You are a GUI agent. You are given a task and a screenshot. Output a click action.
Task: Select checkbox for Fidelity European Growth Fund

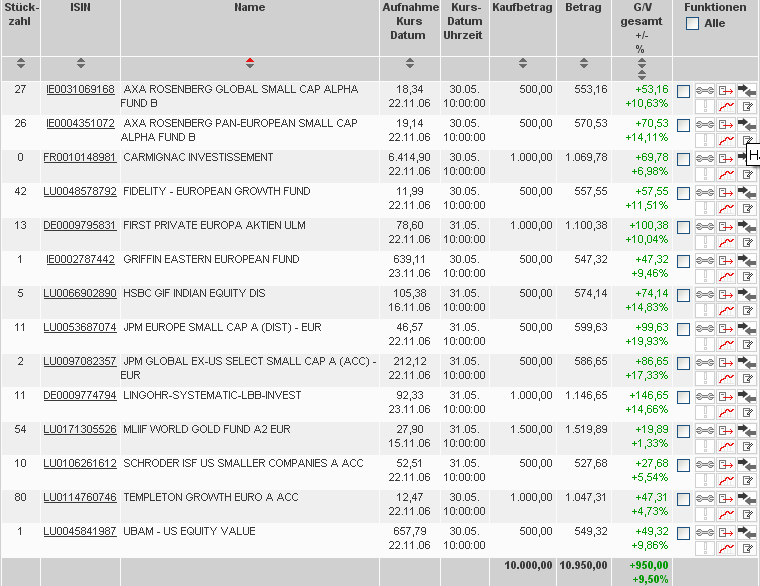(683, 193)
